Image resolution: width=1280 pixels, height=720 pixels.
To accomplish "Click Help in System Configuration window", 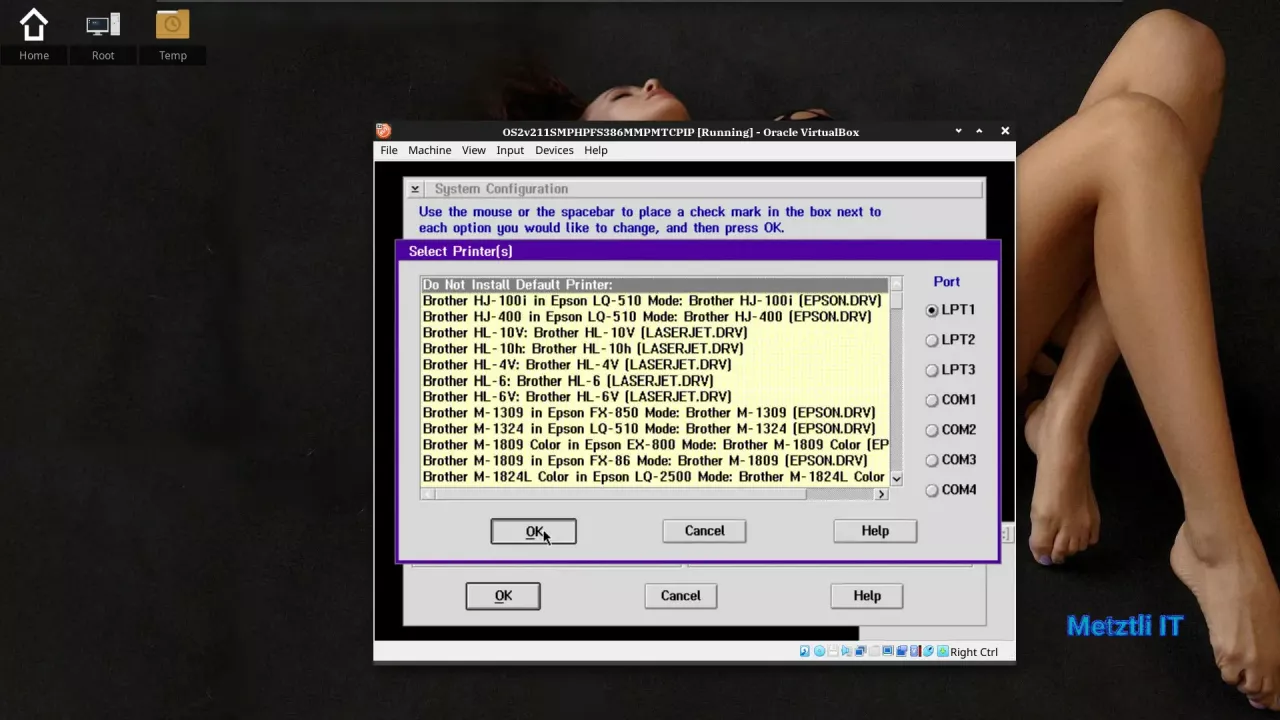I will coord(867,596).
